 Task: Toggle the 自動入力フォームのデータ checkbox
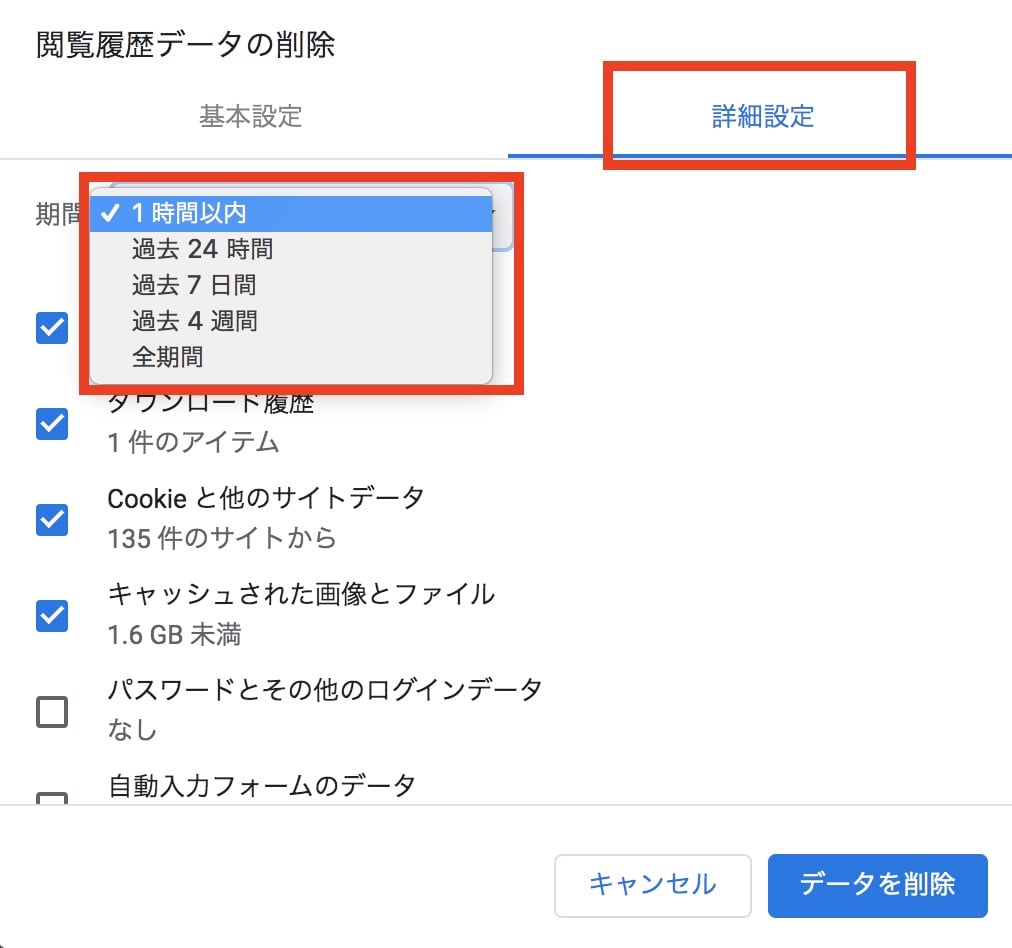pos(52,798)
